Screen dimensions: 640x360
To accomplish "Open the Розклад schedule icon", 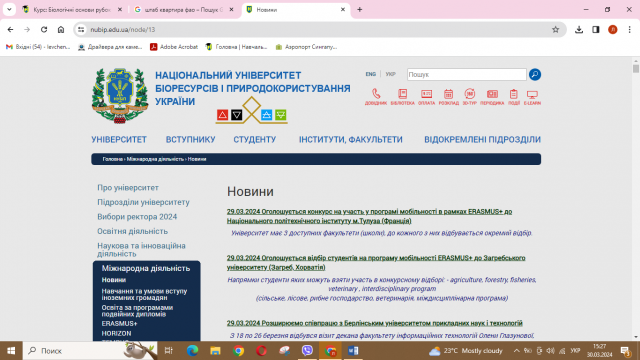I will click(x=449, y=97).
